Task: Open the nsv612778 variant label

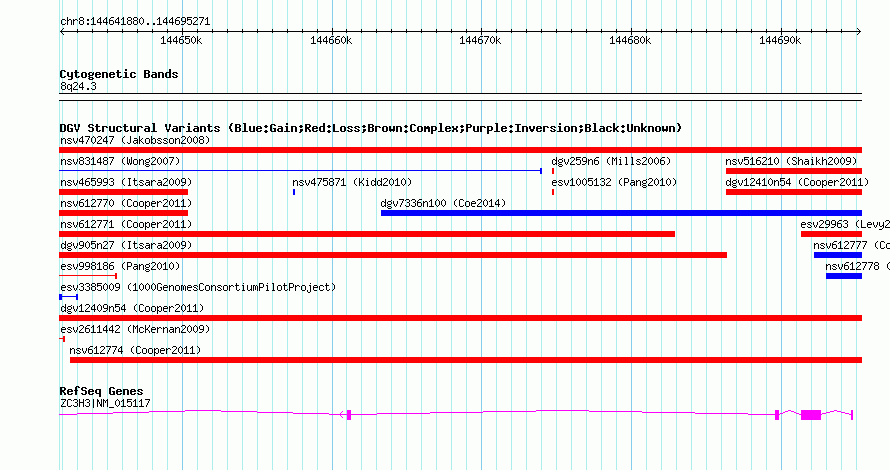Action: point(858,266)
